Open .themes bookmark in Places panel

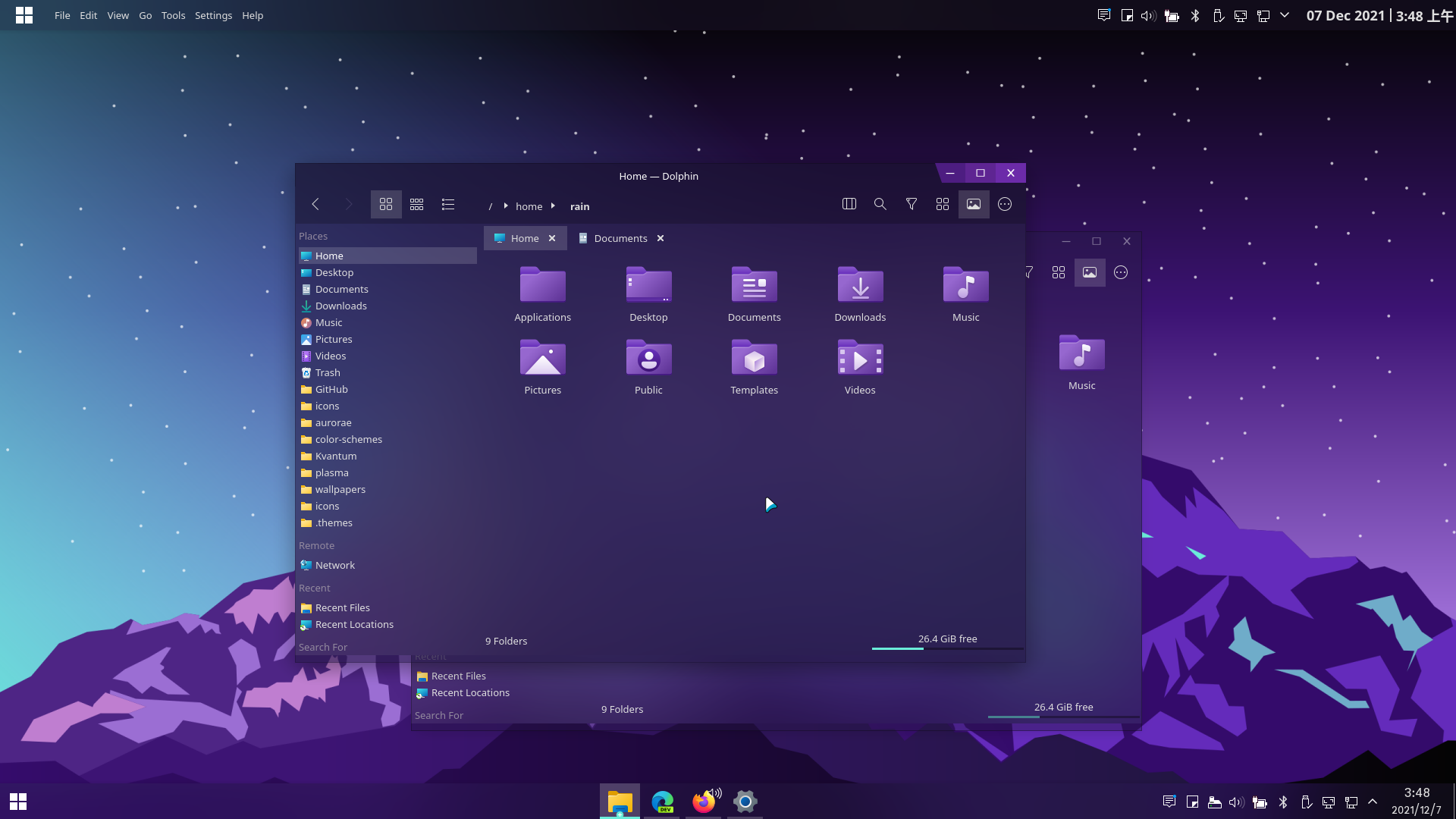388,522
